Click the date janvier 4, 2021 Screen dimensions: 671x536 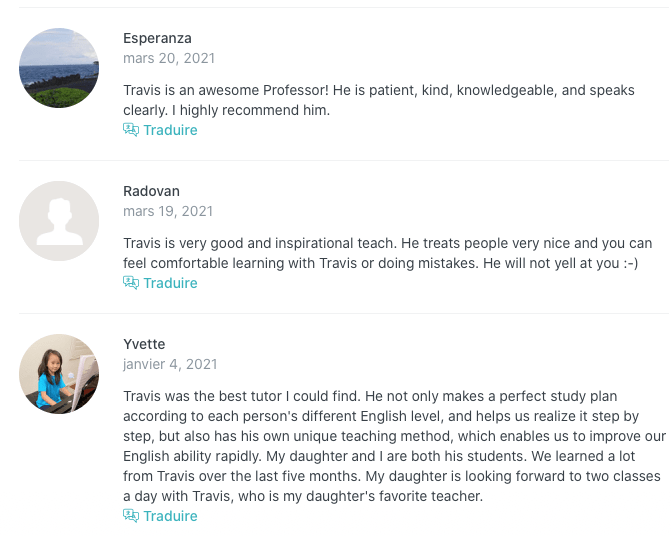click(x=170, y=364)
